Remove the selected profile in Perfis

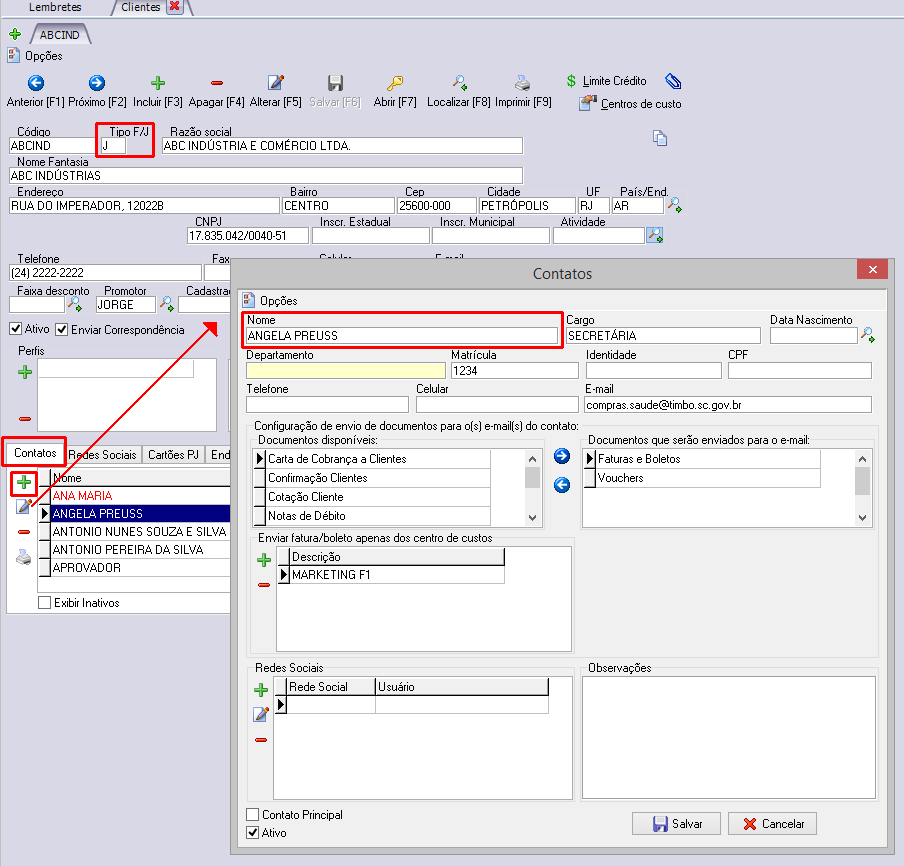pyautogui.click(x=25, y=419)
